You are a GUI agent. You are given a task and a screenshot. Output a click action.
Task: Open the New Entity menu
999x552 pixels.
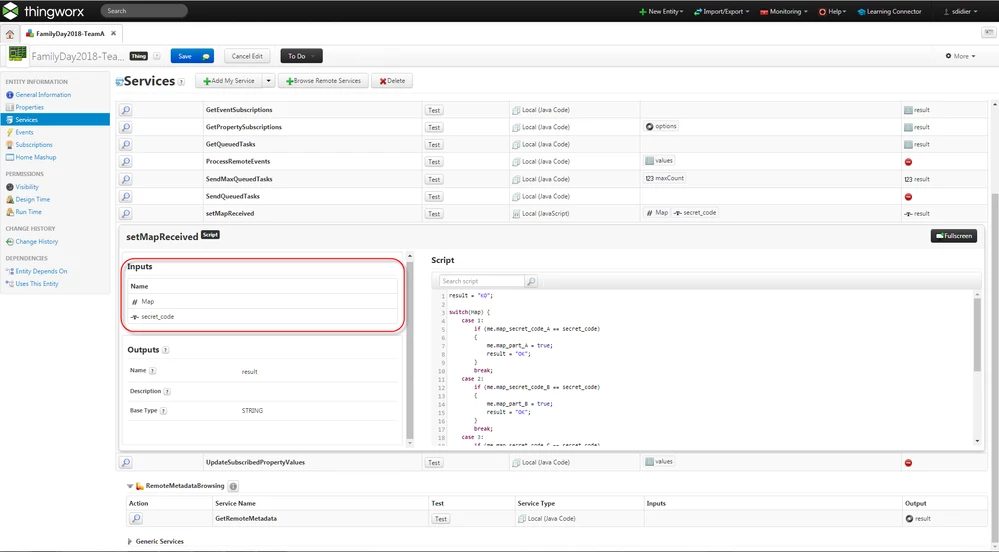661,11
